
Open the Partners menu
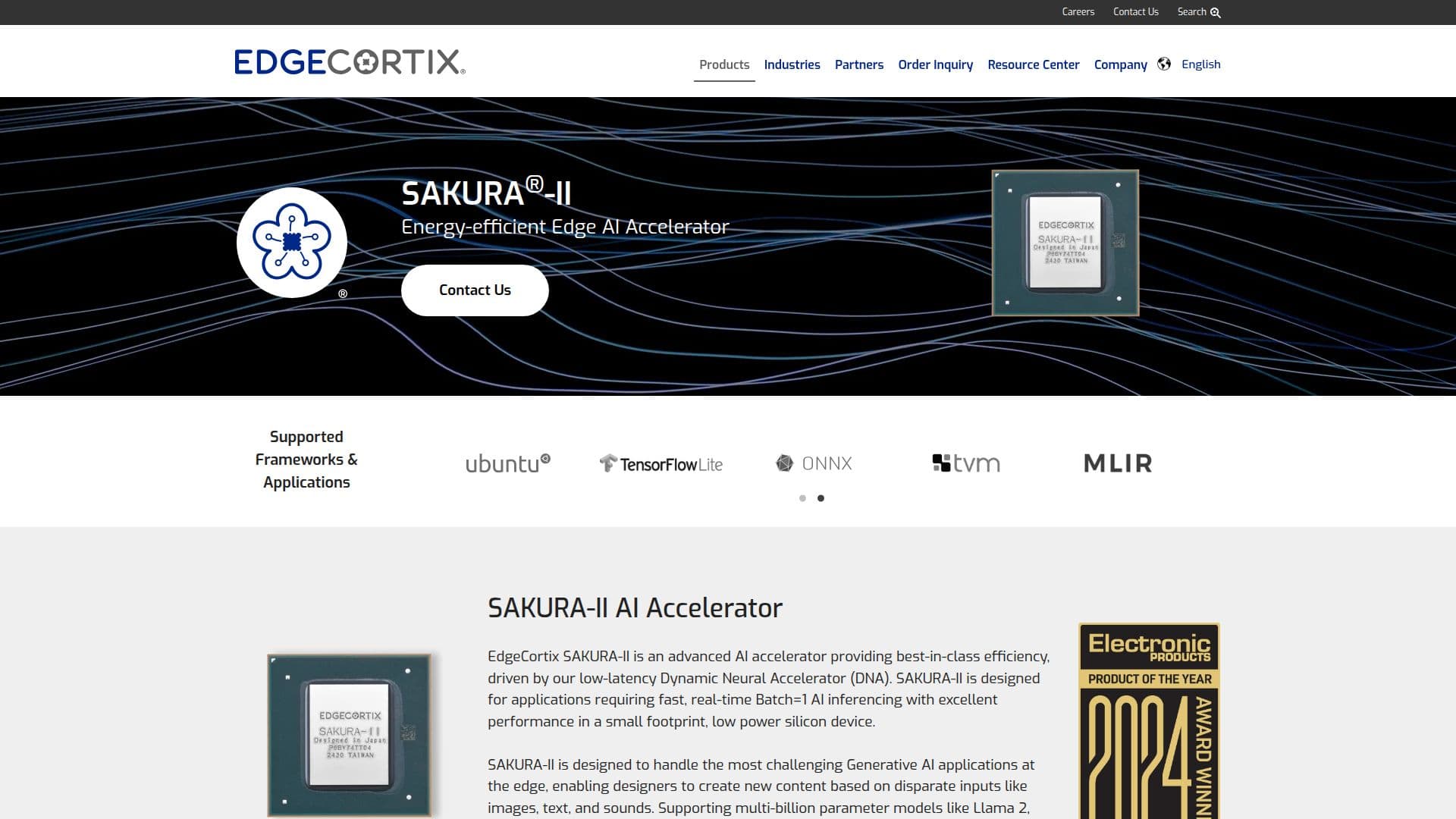[859, 64]
